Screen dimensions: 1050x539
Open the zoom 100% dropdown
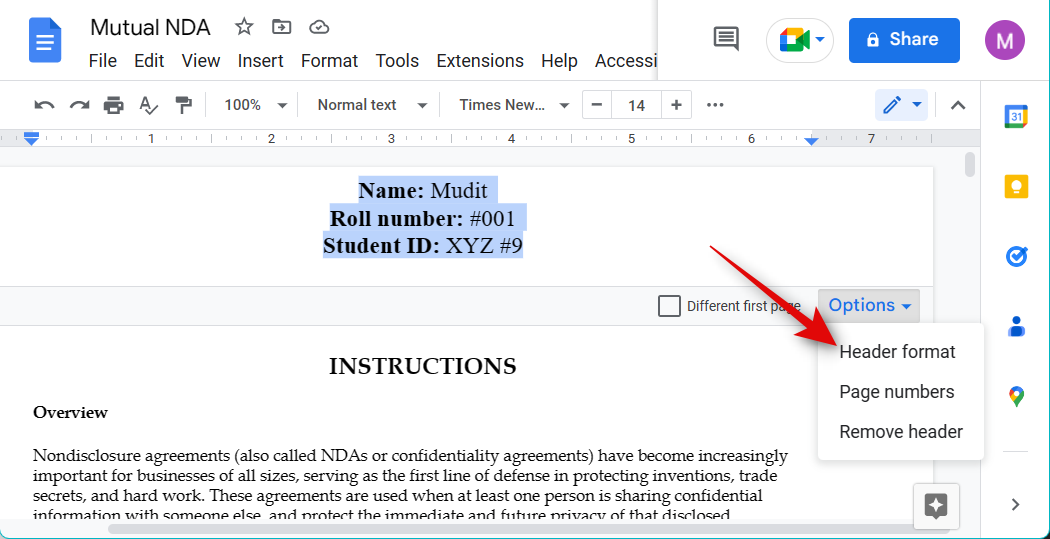[255, 105]
